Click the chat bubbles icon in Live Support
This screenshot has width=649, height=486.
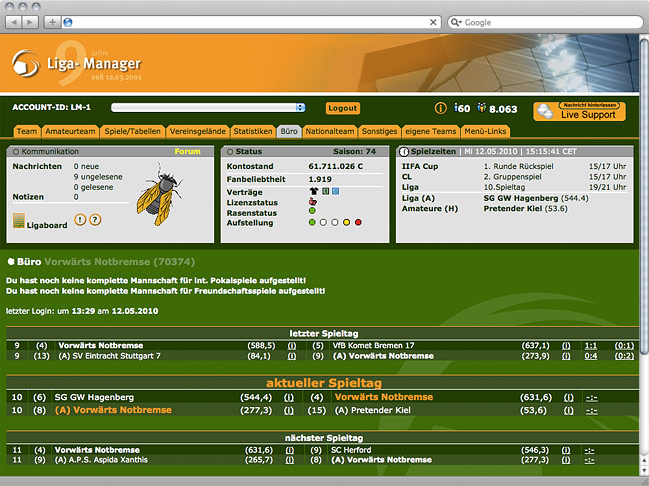(545, 111)
